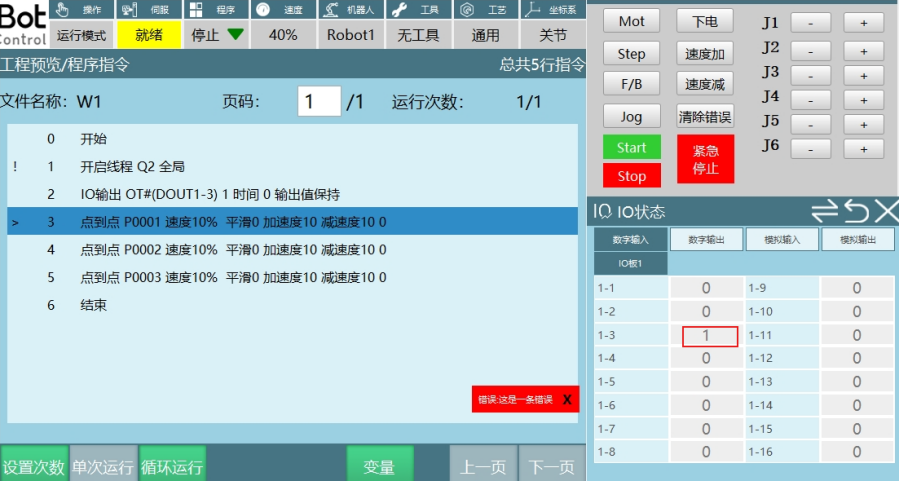Click the 速度 speed gauge icon
899x481 pixels.
(x=263, y=9)
